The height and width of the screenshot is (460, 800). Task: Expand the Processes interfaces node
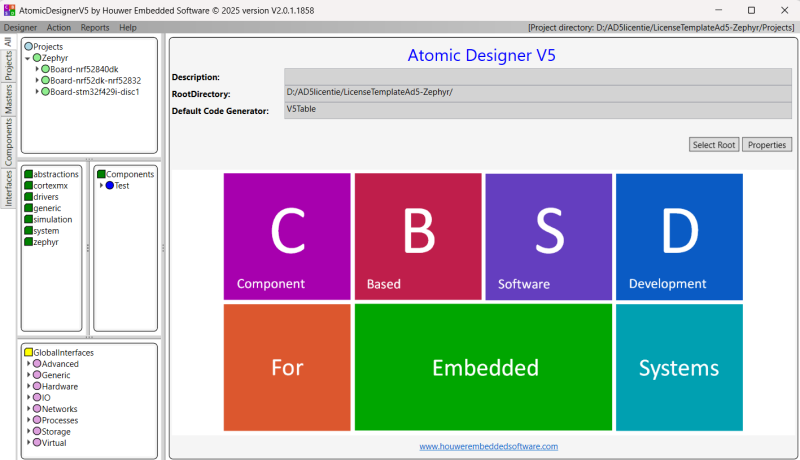pyautogui.click(x=29, y=420)
